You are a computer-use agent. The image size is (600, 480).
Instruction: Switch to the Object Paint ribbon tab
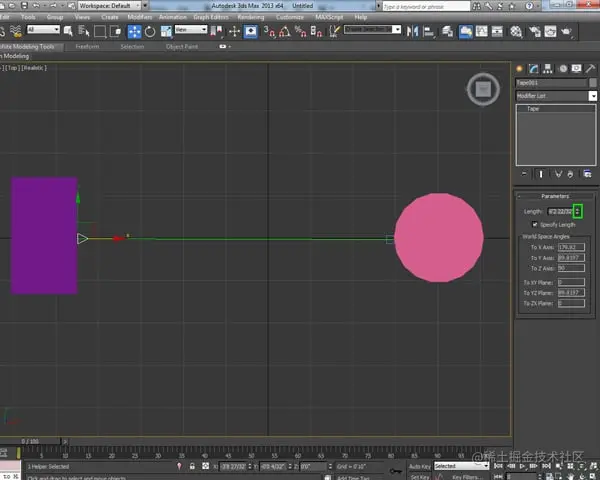click(182, 47)
